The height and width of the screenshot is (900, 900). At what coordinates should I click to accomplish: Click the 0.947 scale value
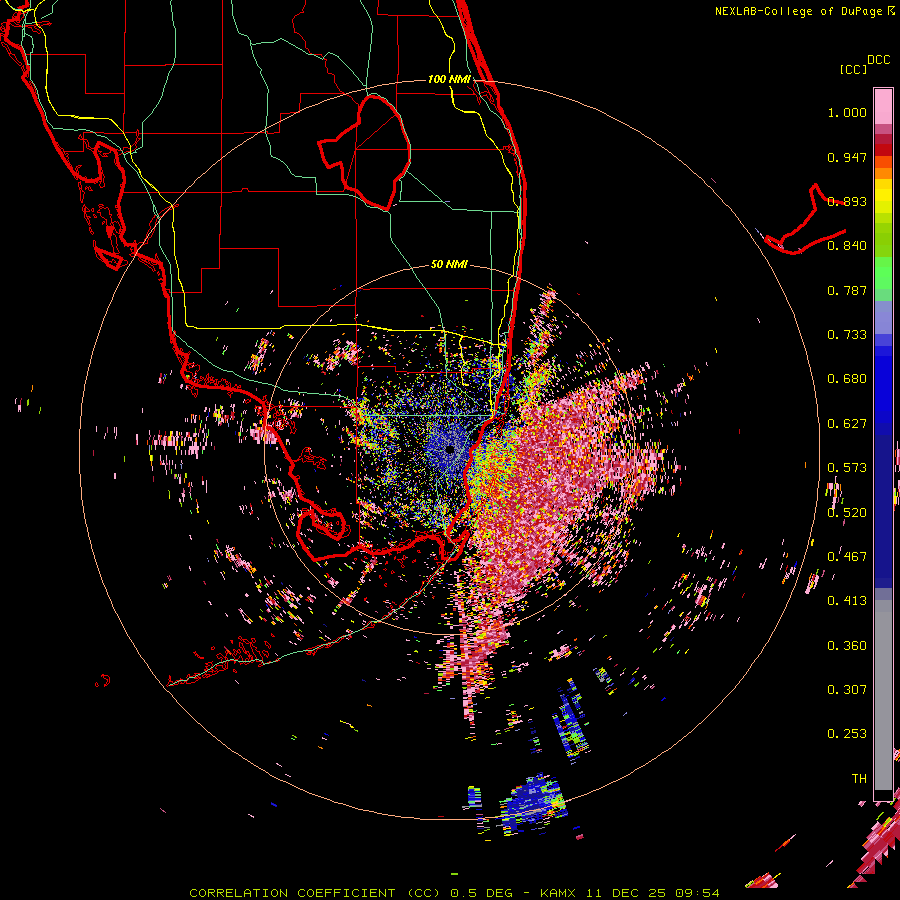[847, 157]
